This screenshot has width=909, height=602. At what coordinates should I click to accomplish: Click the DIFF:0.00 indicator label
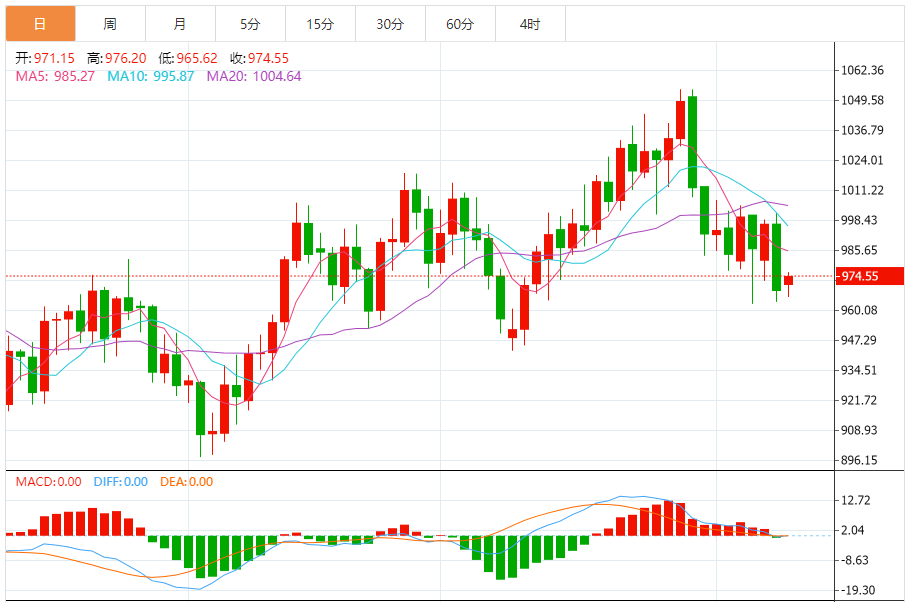coord(121,481)
